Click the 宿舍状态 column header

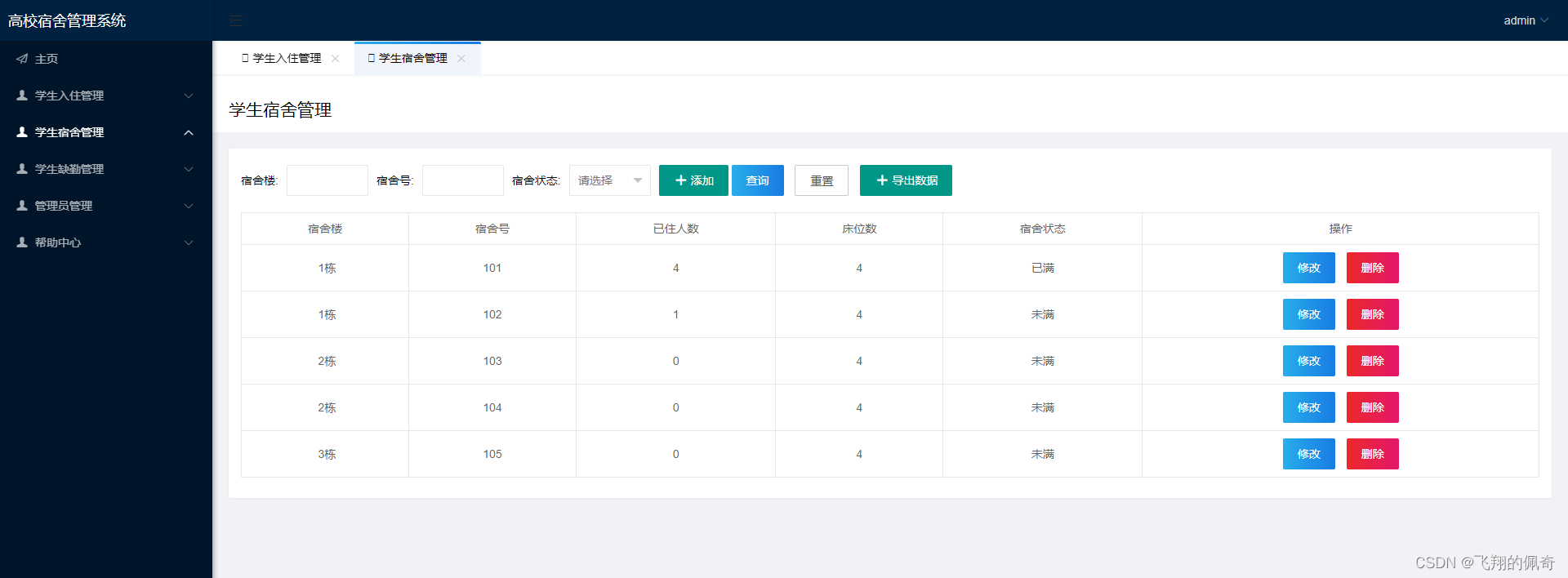[1043, 229]
